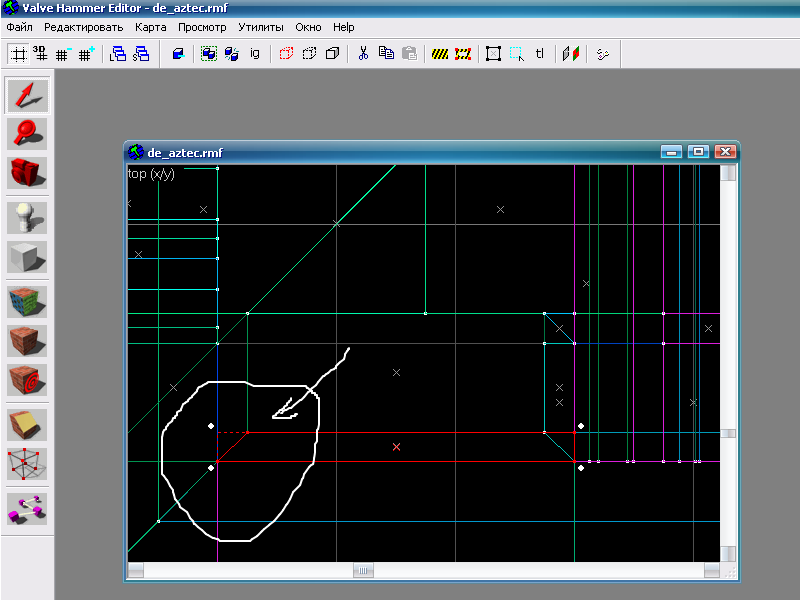Viewport: 800px width, 600px height.
Task: Toggle texture lock 'tl' button
Action: [x=540, y=54]
